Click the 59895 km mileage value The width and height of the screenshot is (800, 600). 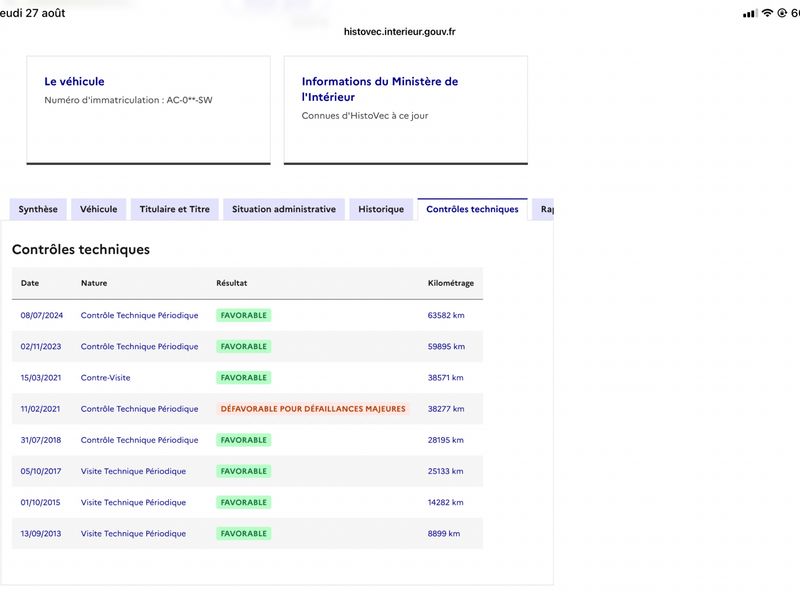pos(446,346)
